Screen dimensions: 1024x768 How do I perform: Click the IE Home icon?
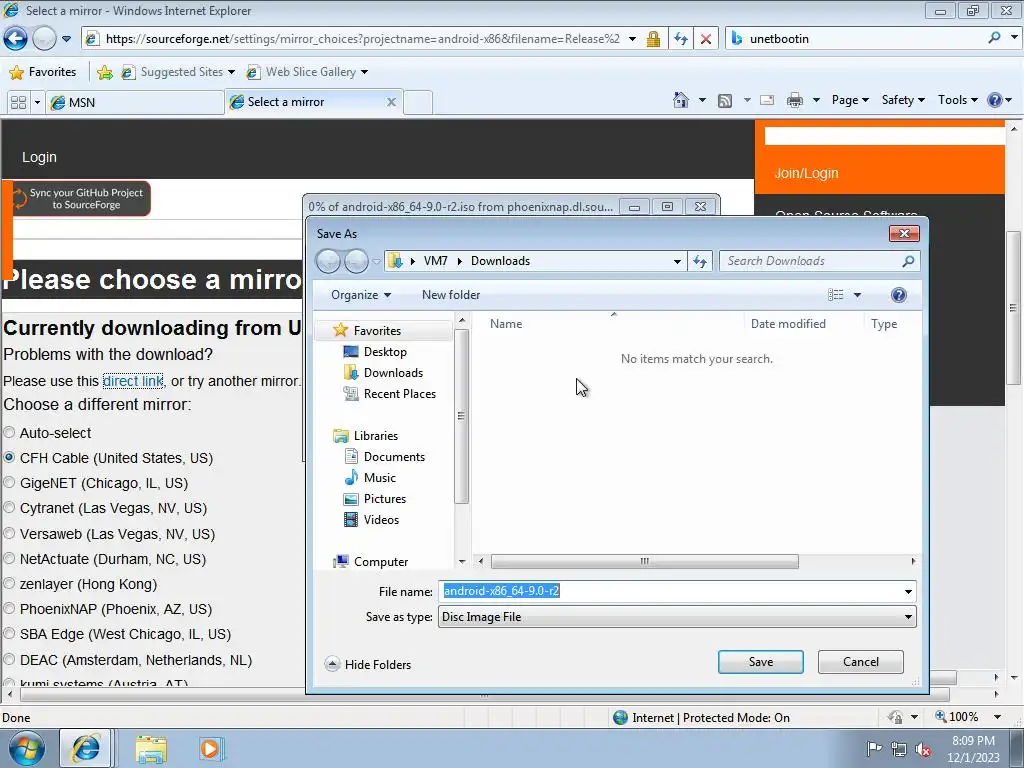(x=680, y=100)
